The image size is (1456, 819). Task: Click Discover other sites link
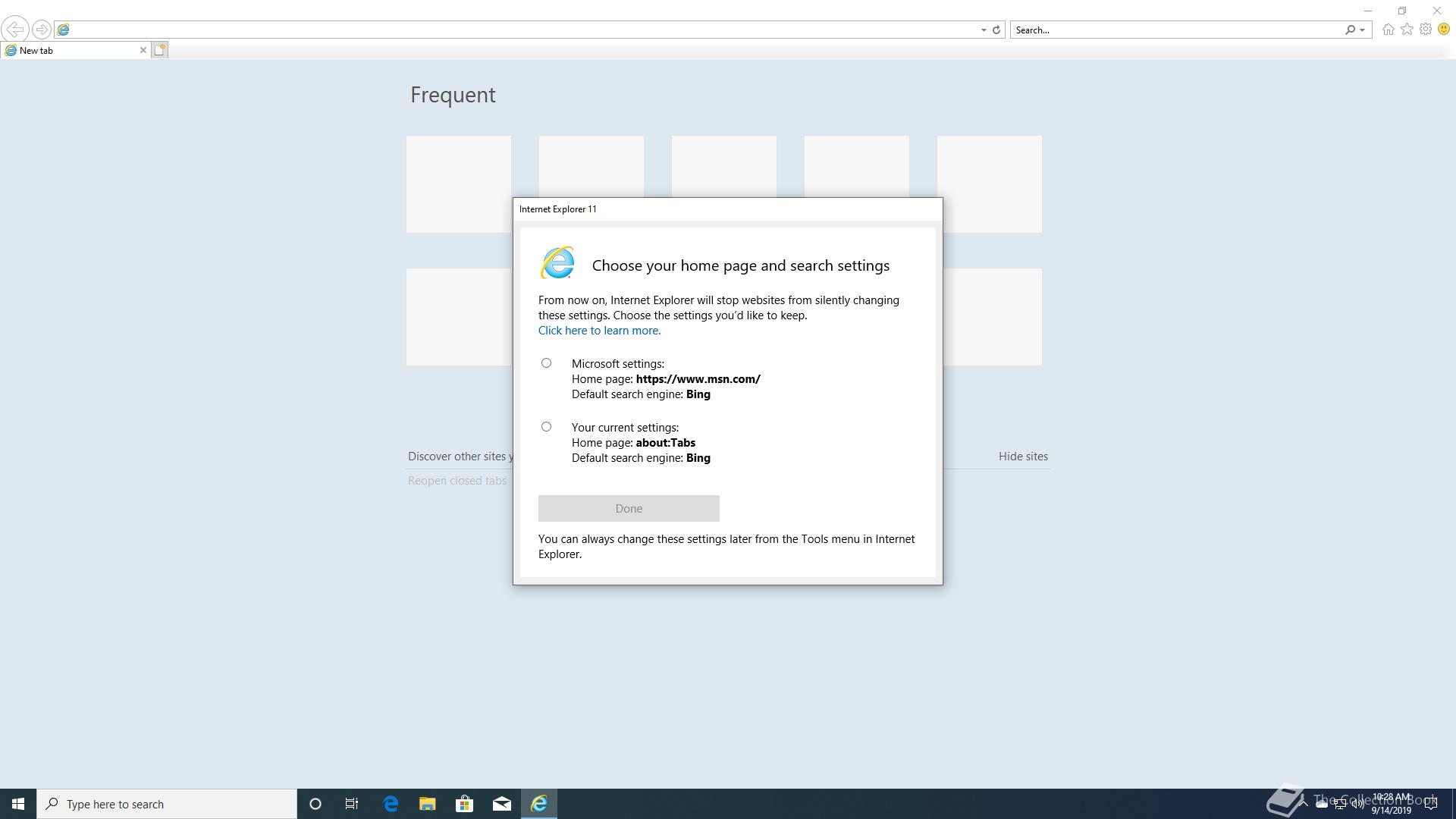(x=460, y=457)
